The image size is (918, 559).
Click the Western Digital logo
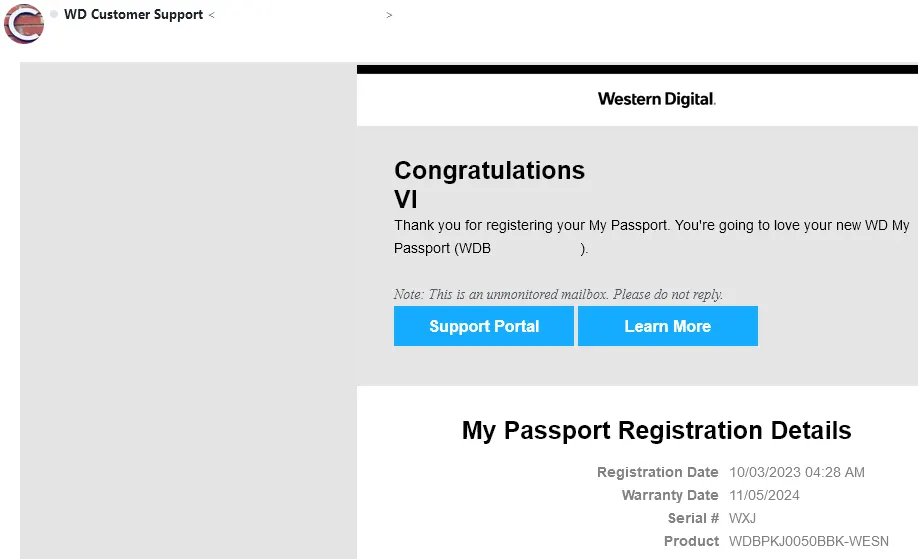(656, 99)
